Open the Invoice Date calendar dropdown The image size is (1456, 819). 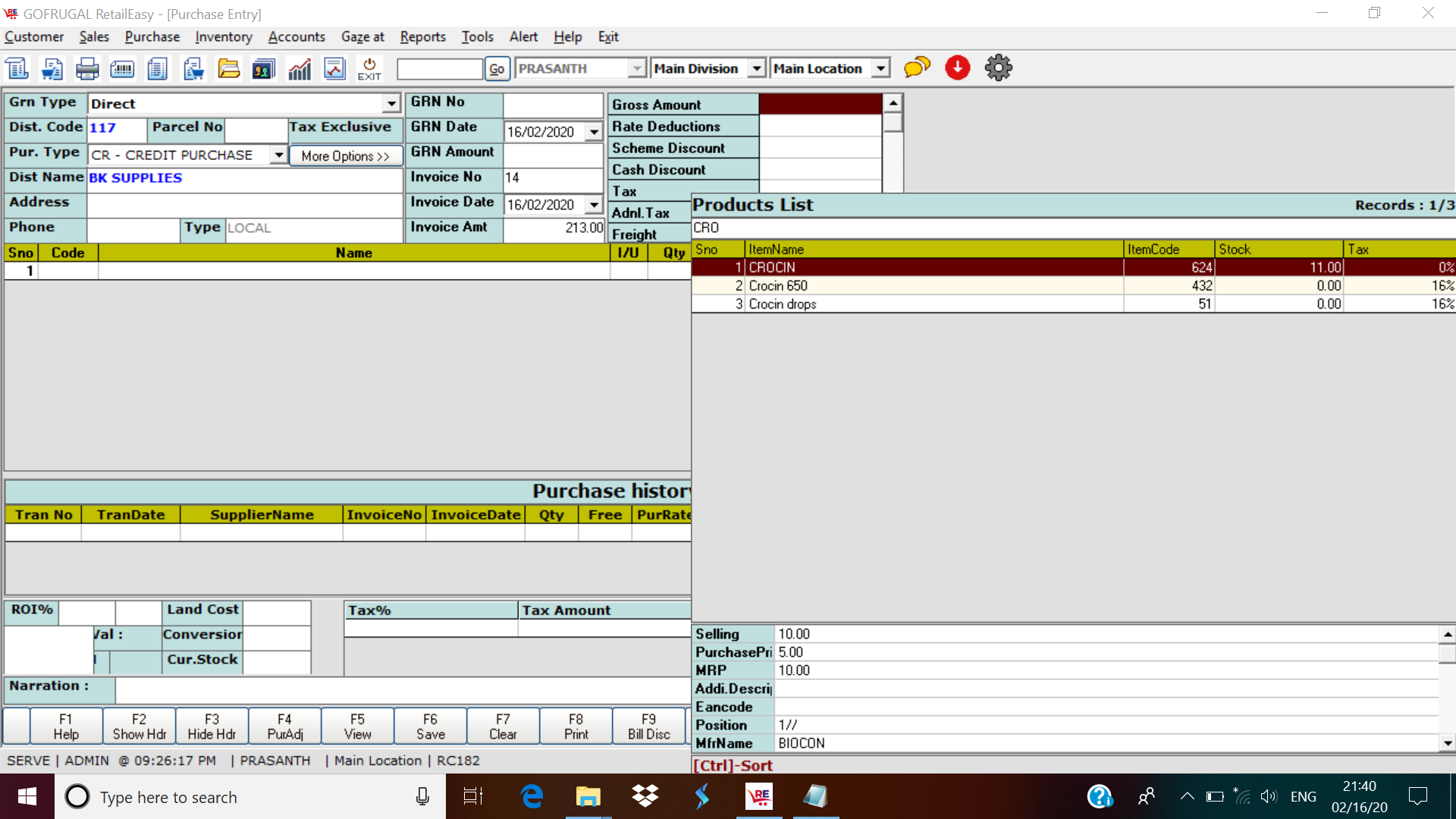(x=594, y=206)
